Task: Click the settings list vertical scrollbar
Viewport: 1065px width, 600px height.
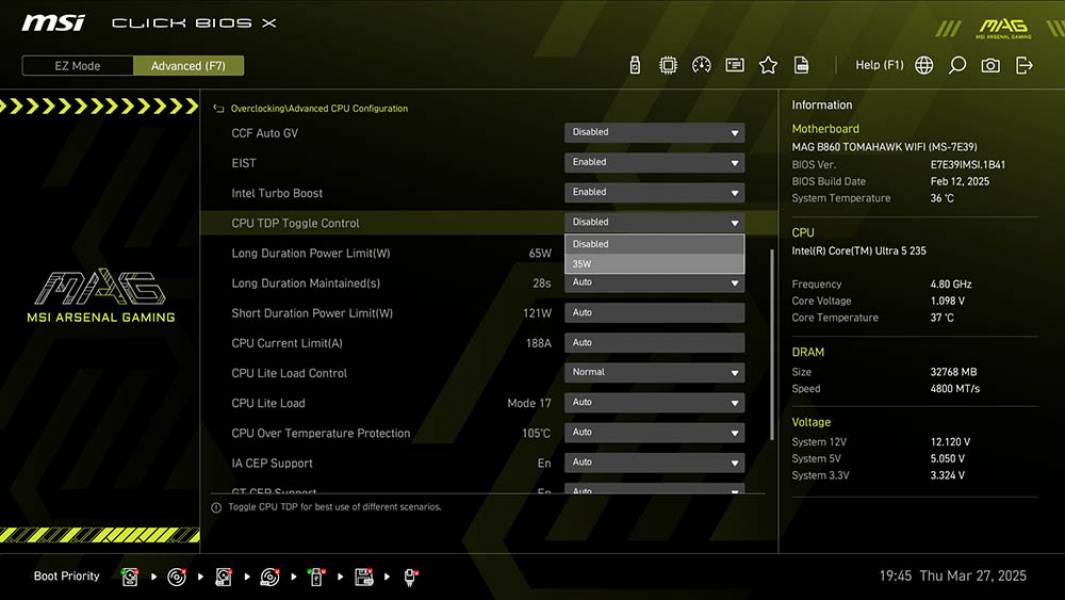Action: 772,345
